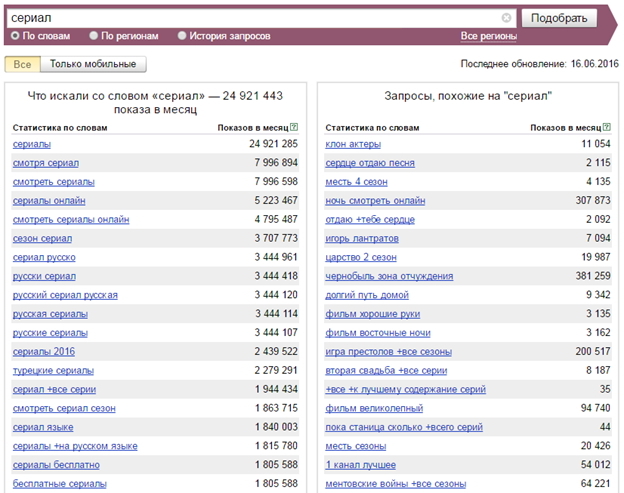Click the impressions value '24 921 285'
The image size is (624, 493).
[x=273, y=144]
